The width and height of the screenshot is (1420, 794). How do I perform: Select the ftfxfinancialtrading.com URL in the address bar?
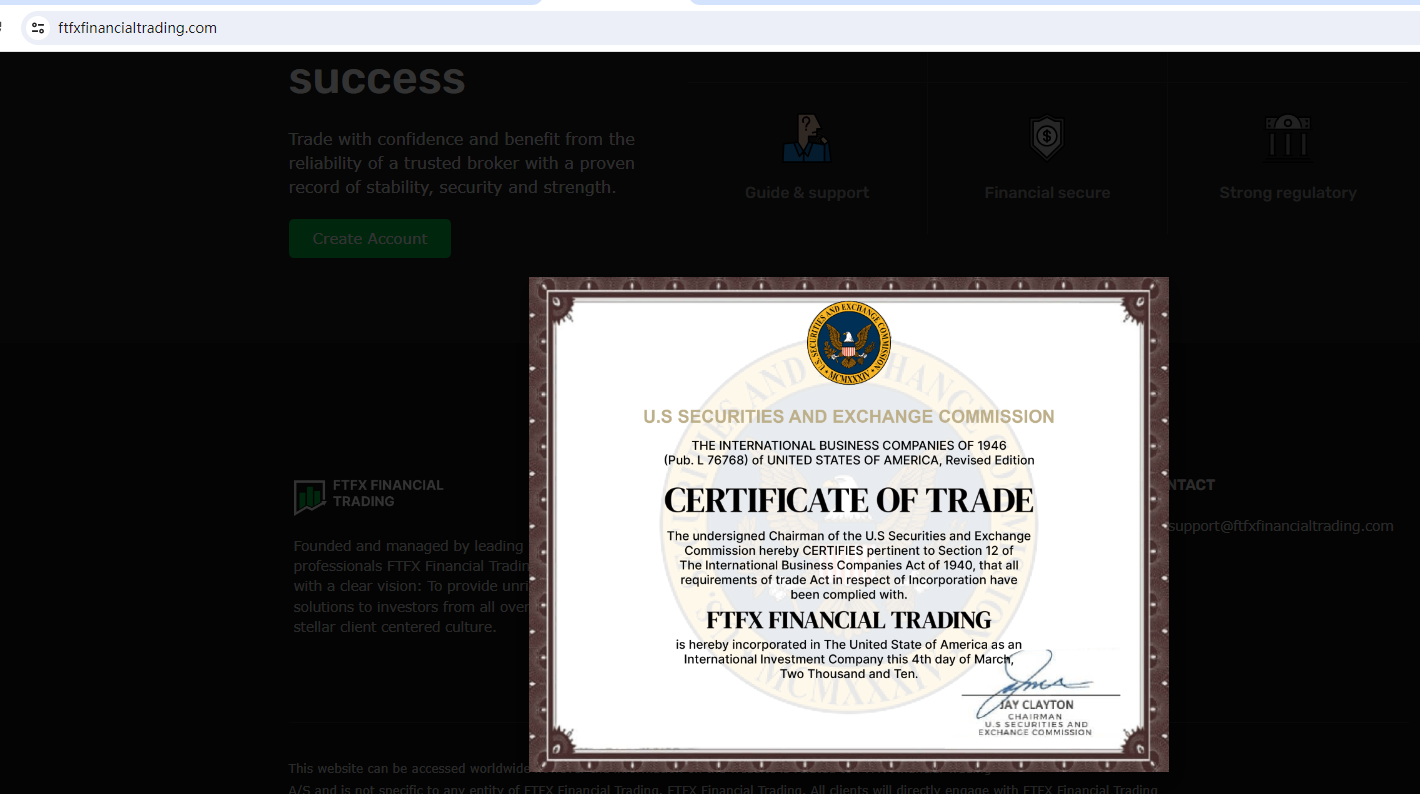[137, 28]
